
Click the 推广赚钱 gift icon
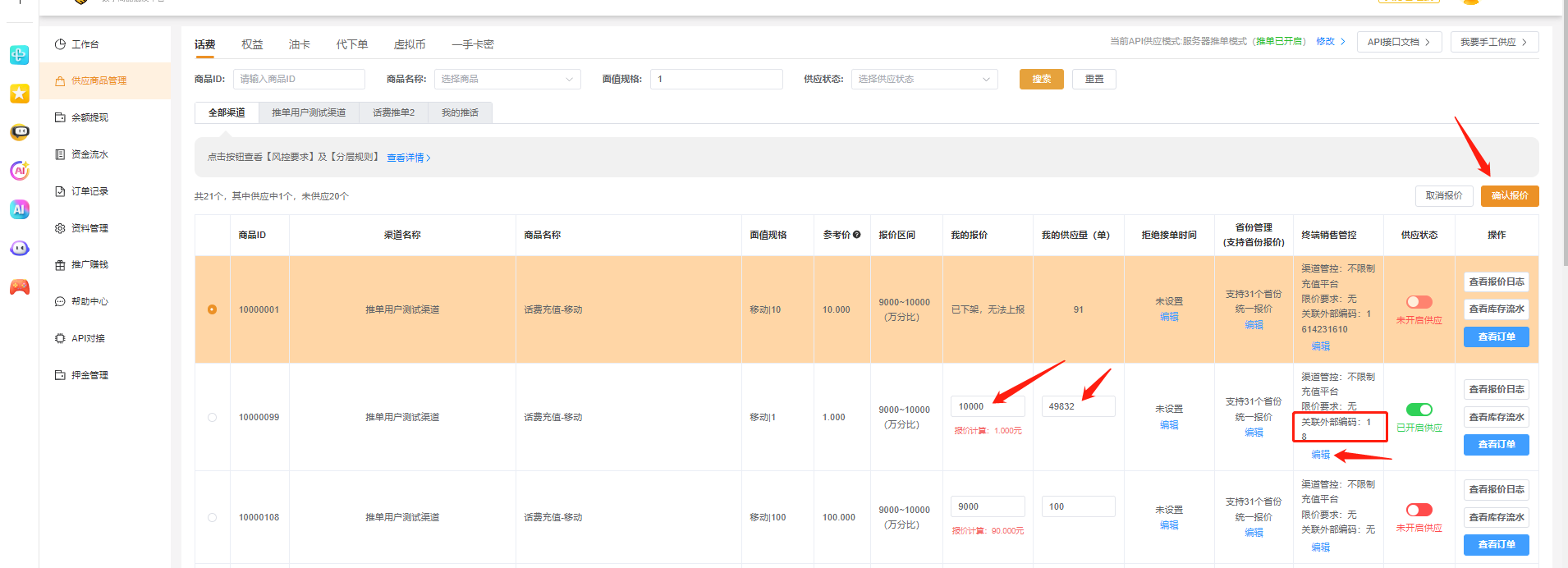point(60,265)
